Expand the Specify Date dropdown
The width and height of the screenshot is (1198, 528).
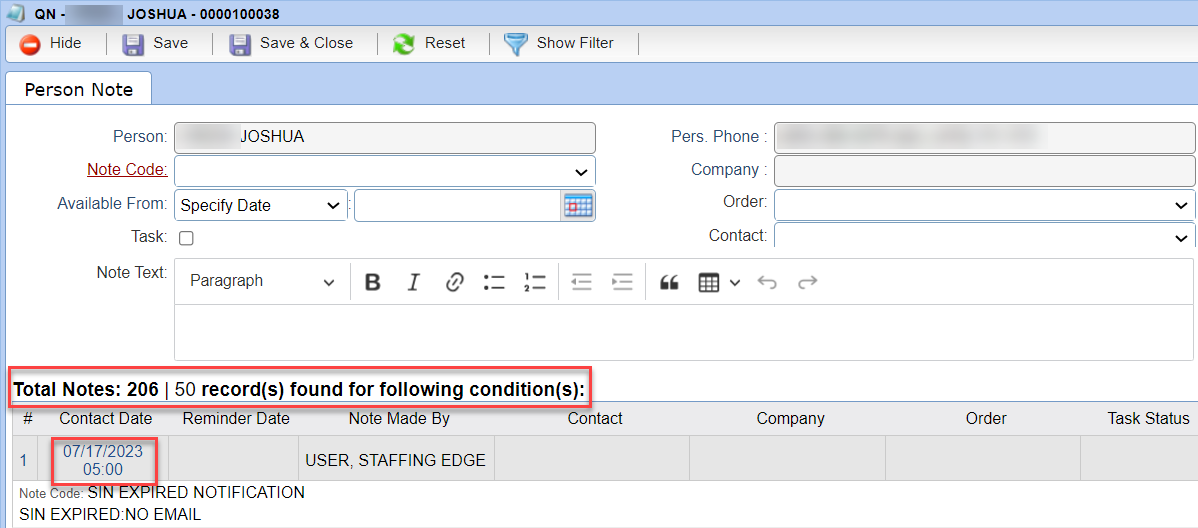(x=261, y=206)
